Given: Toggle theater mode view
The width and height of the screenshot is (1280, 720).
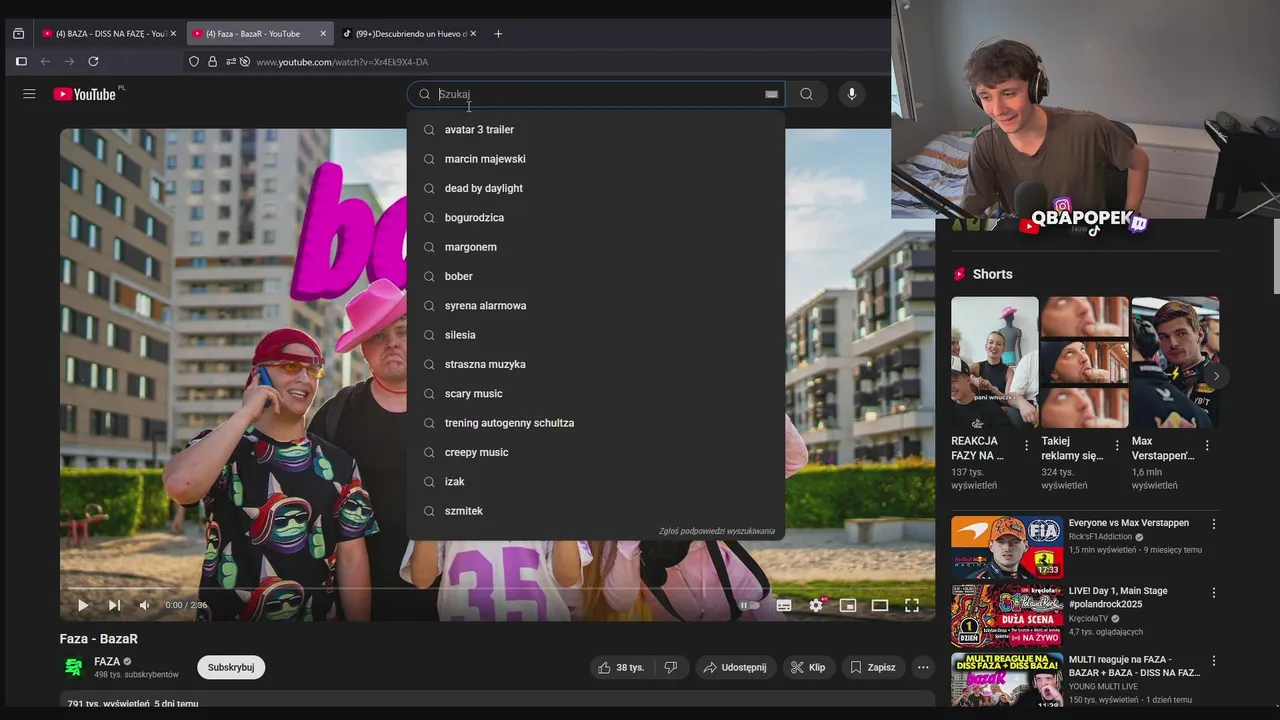Looking at the screenshot, I should [880, 605].
